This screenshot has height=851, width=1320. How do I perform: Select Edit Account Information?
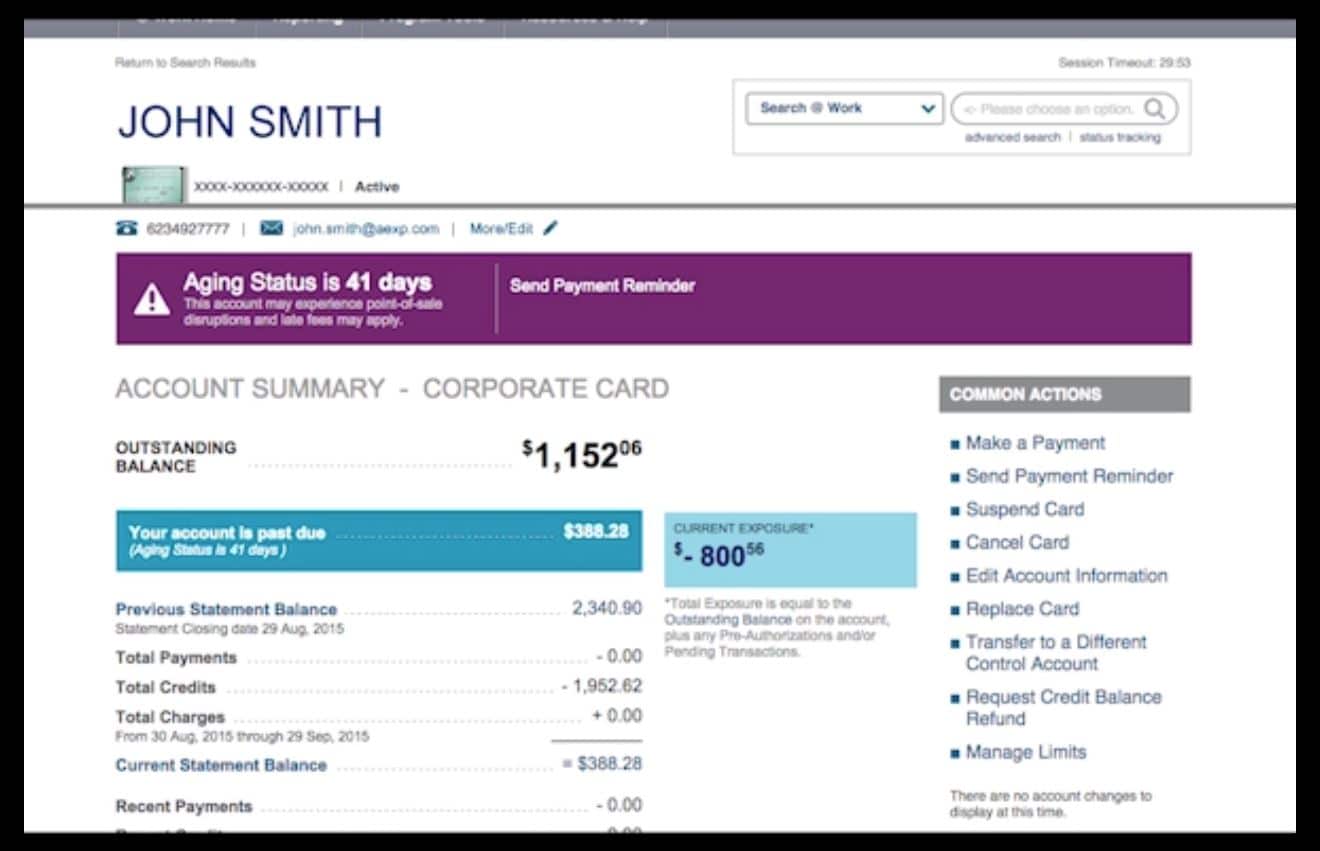click(1067, 575)
